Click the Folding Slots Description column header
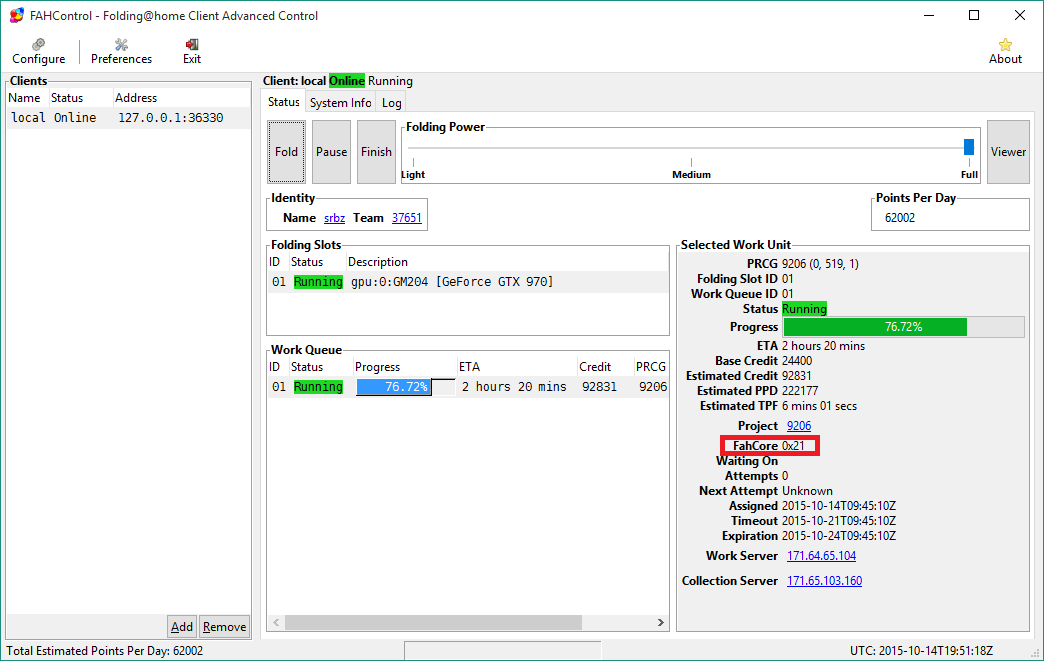Image resolution: width=1044 pixels, height=661 pixels. 507,262
